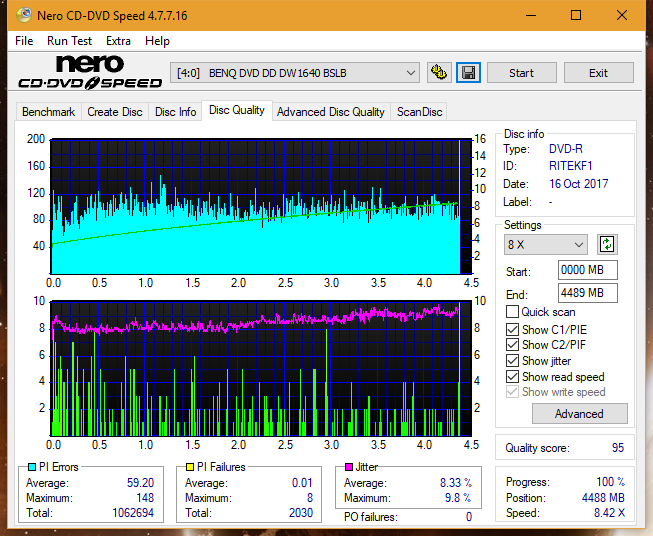This screenshot has height=536, width=653.
Task: Open the Help menu
Action: (x=157, y=41)
